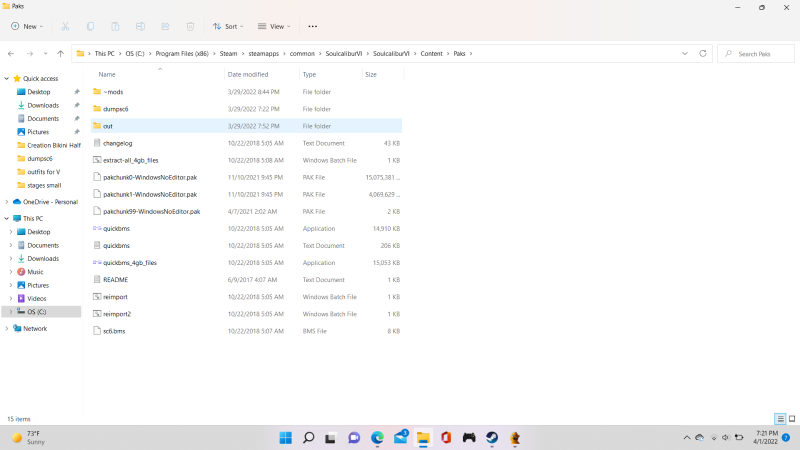Switch to large thumbnails view icon
800x450 pixels.
792,419
